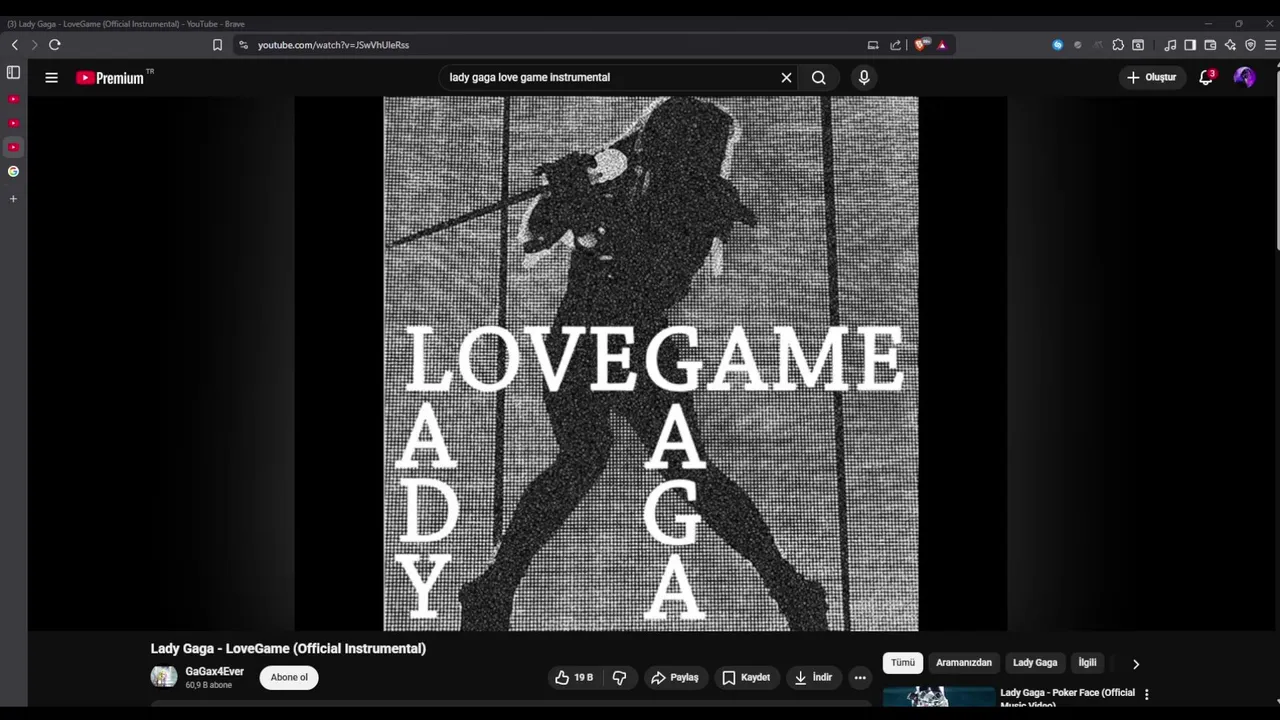Toggle the browser sidebar panel
Screen dimensions: 1280x720
tap(1190, 45)
